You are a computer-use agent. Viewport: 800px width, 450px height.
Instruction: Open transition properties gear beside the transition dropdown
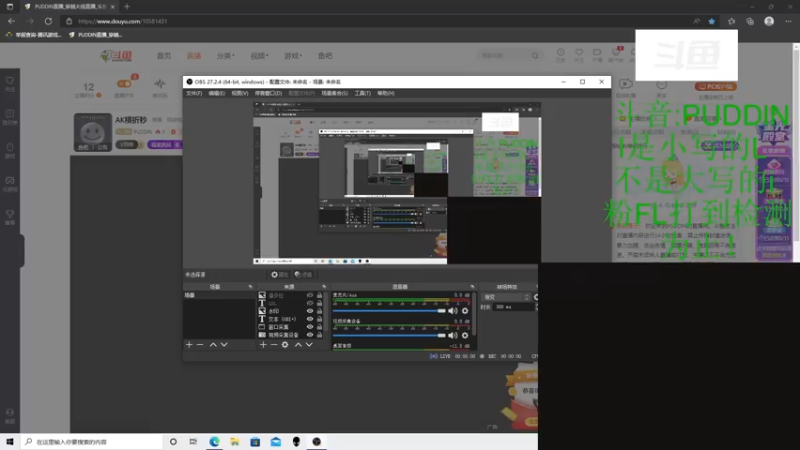(x=536, y=297)
